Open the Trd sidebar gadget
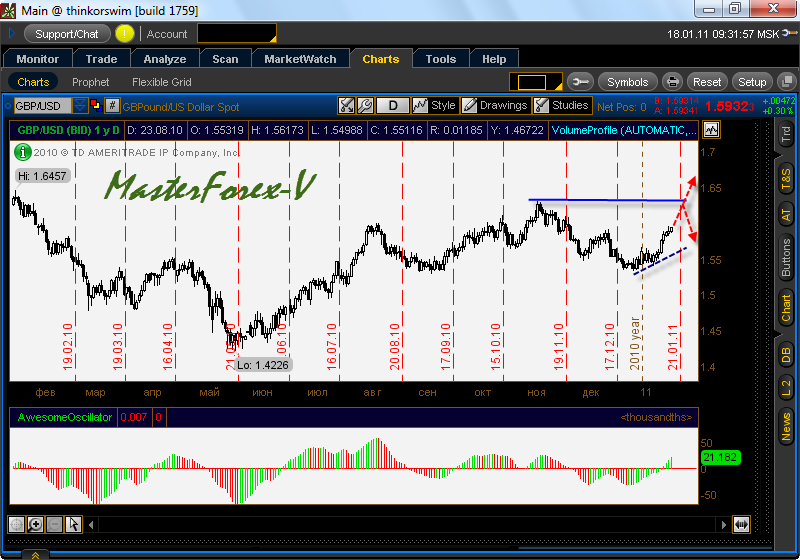The width and height of the screenshot is (800, 560). 786,134
